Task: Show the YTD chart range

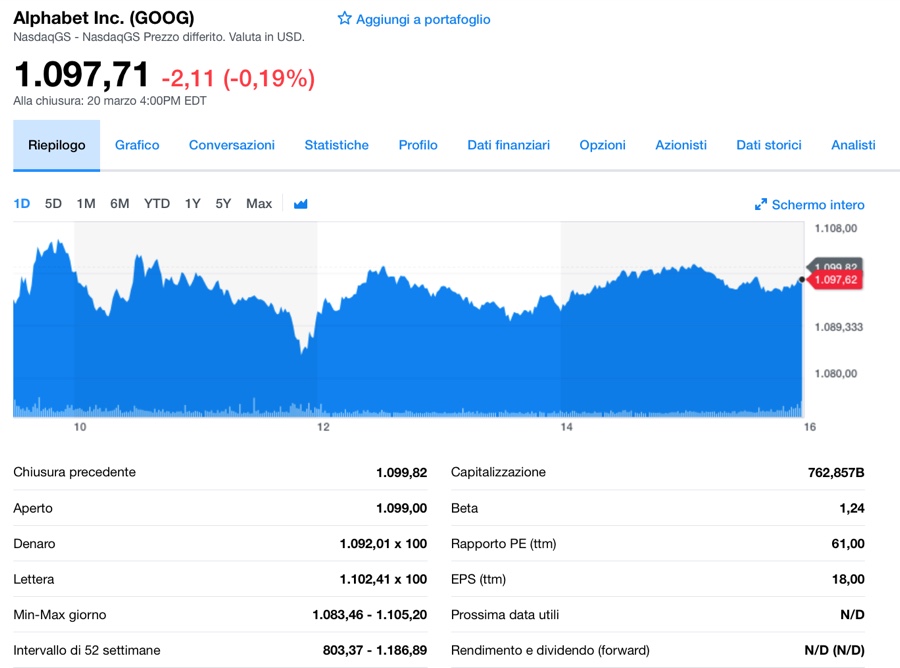Action: (x=157, y=204)
